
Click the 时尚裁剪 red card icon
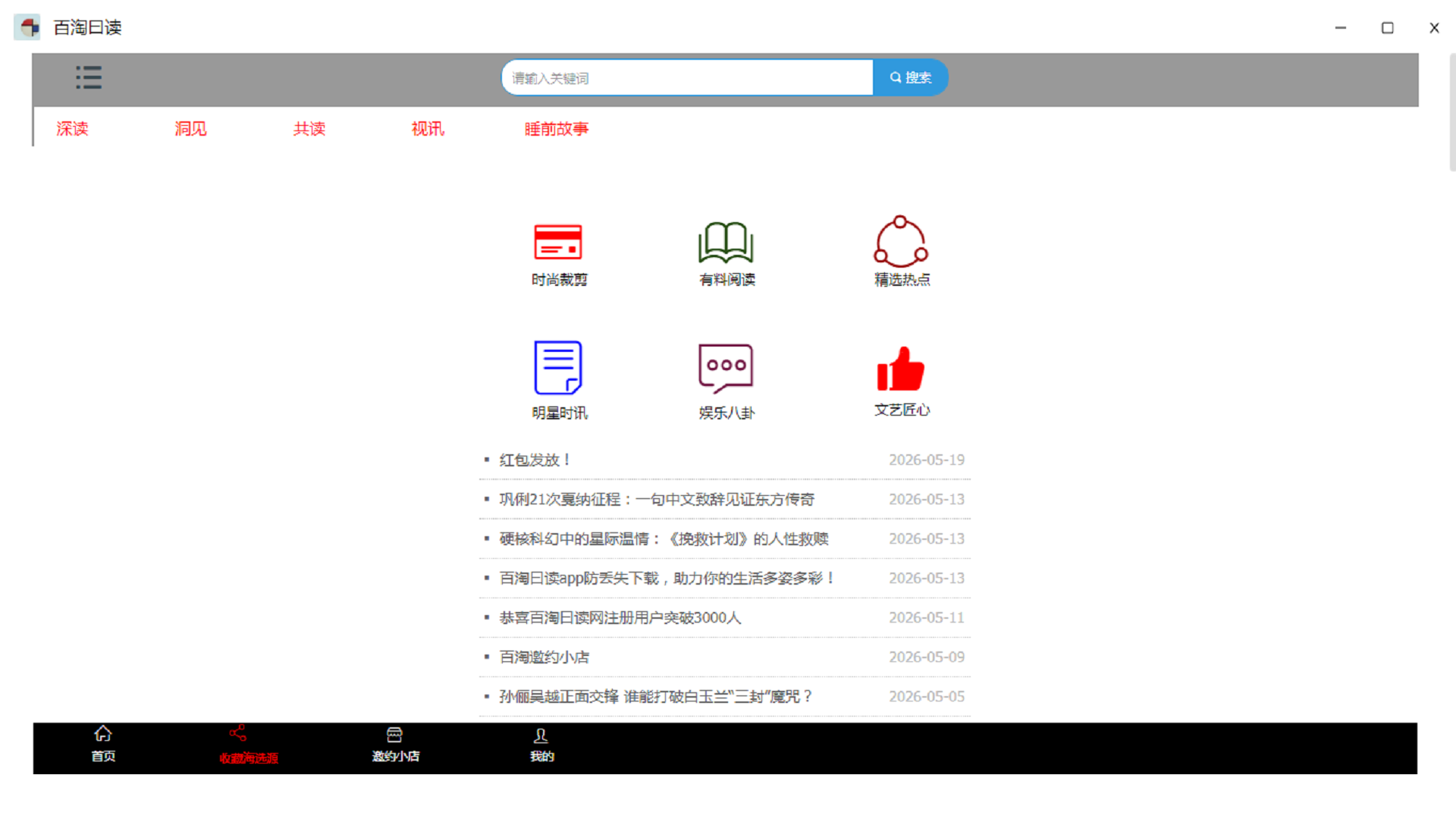click(558, 243)
